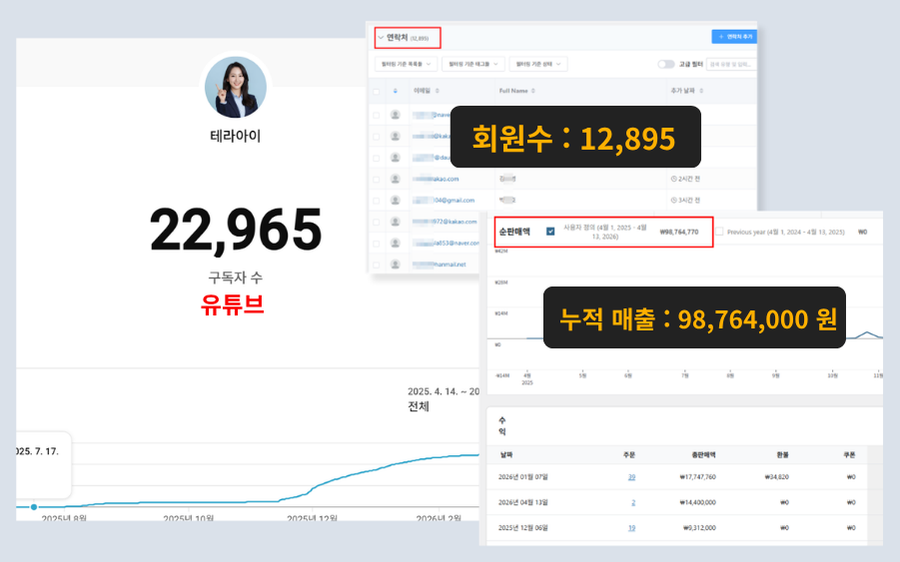Tick the select-all checkbox in contacts header

[x=377, y=91]
